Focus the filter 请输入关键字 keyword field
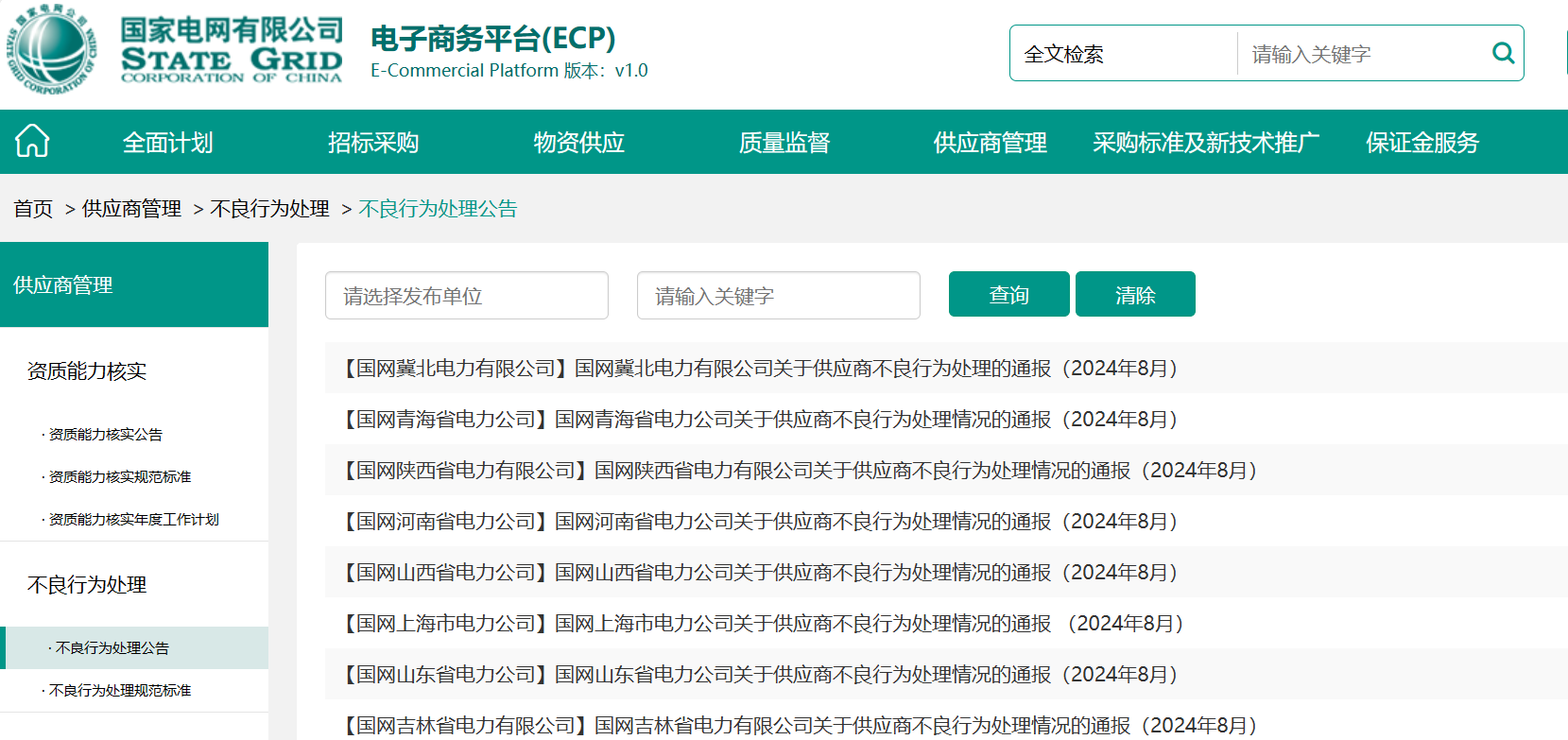 tap(779, 296)
